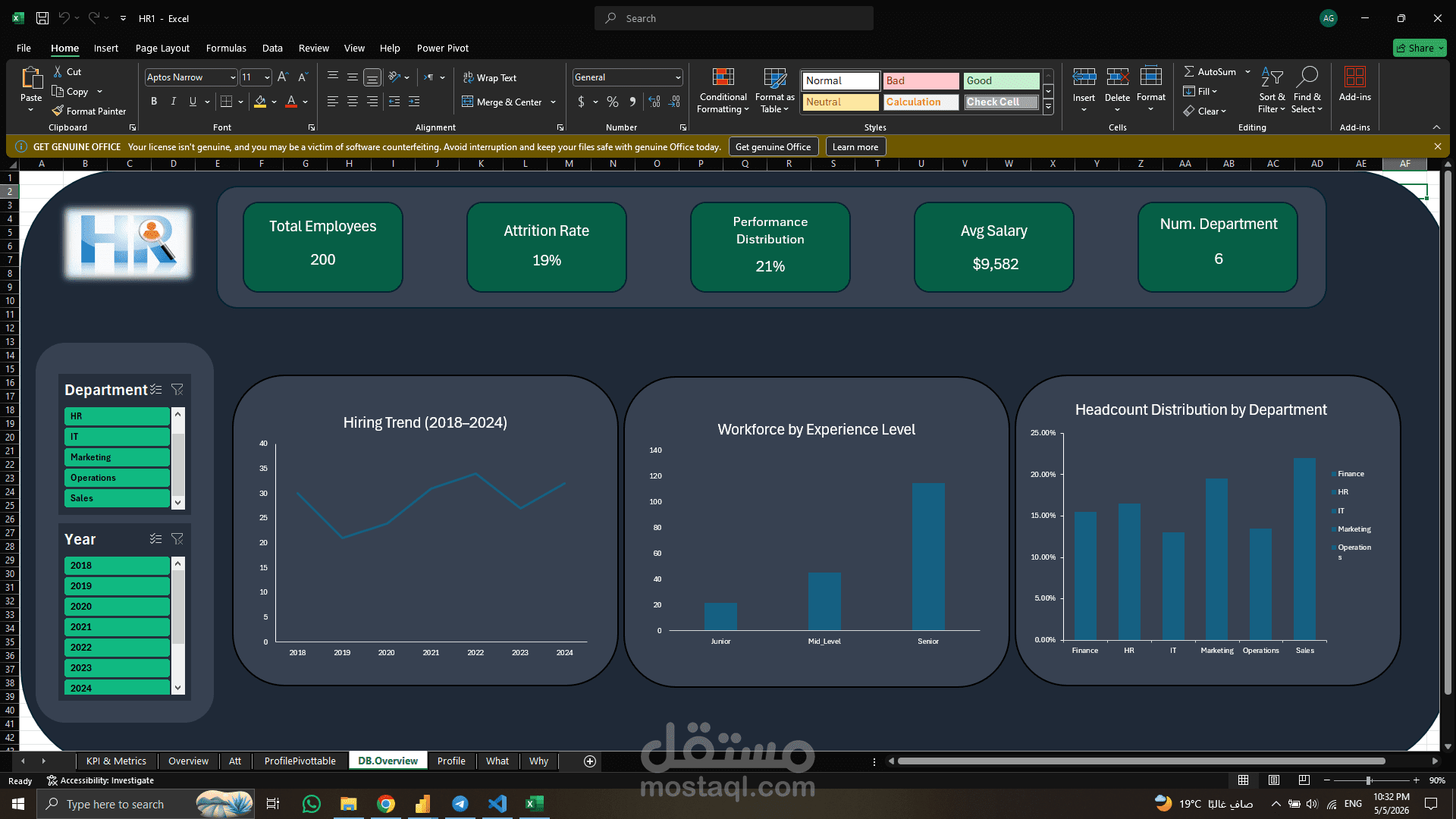Viewport: 1456px width, 819px height.
Task: Click the Format Painter brush icon
Action: click(58, 111)
